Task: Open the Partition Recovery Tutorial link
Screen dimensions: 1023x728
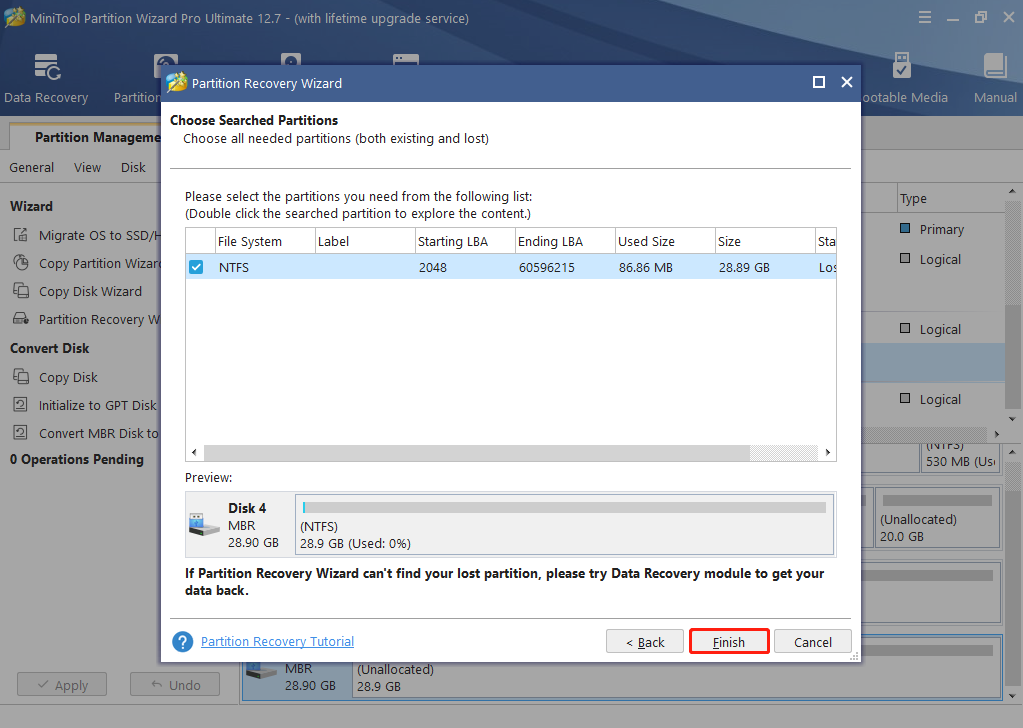Action: [x=277, y=642]
